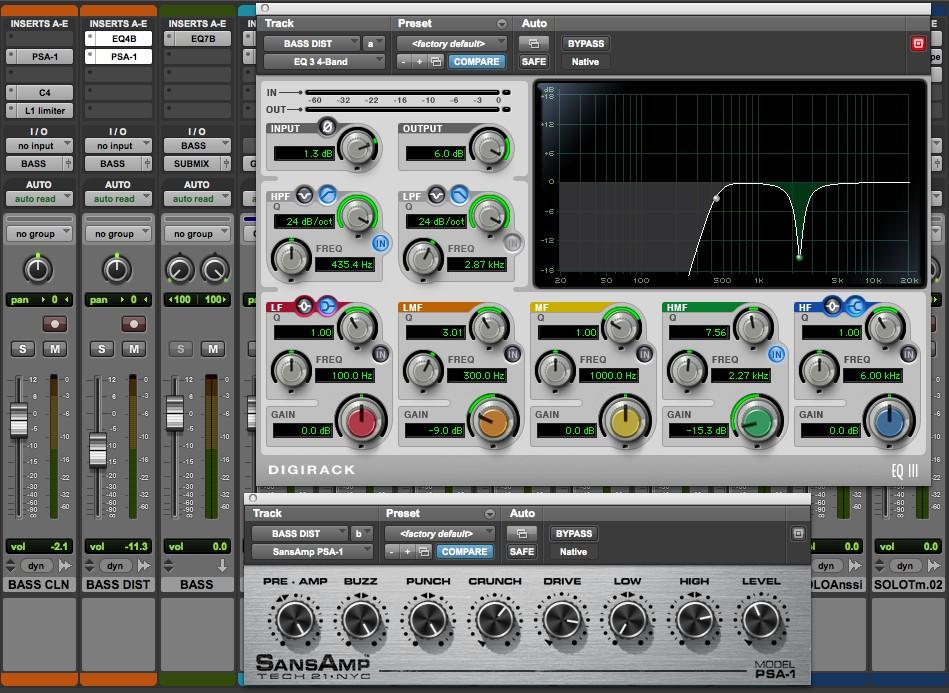Click SAFE in the SansAmp window
Viewport: 949px width, 693px height.
coord(522,552)
